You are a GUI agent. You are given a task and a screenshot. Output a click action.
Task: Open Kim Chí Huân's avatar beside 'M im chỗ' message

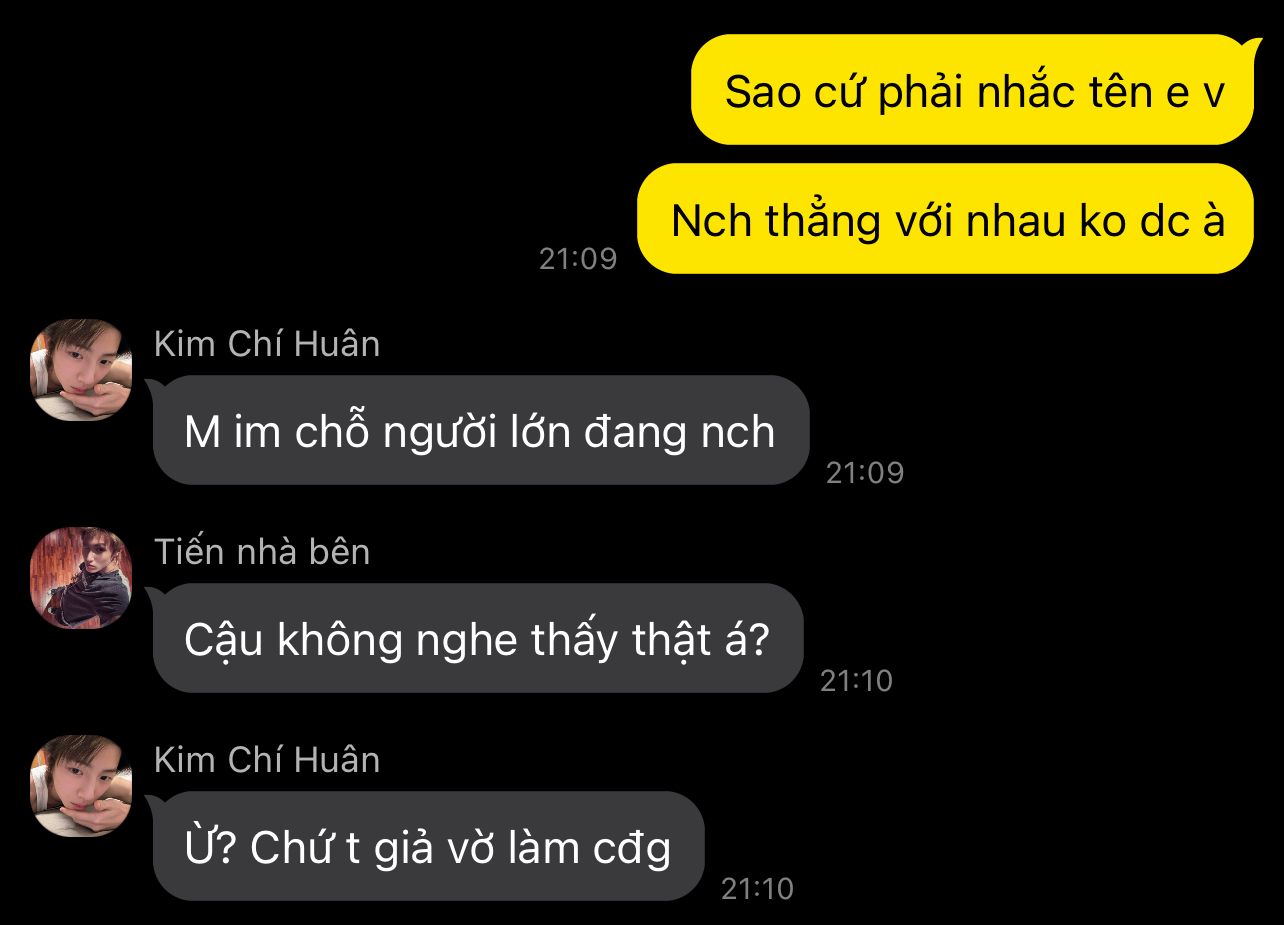click(81, 370)
